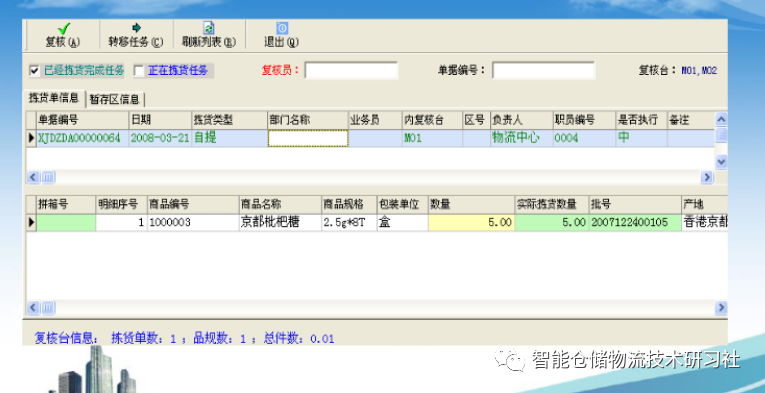Click the 商品名称 column header

280,204
